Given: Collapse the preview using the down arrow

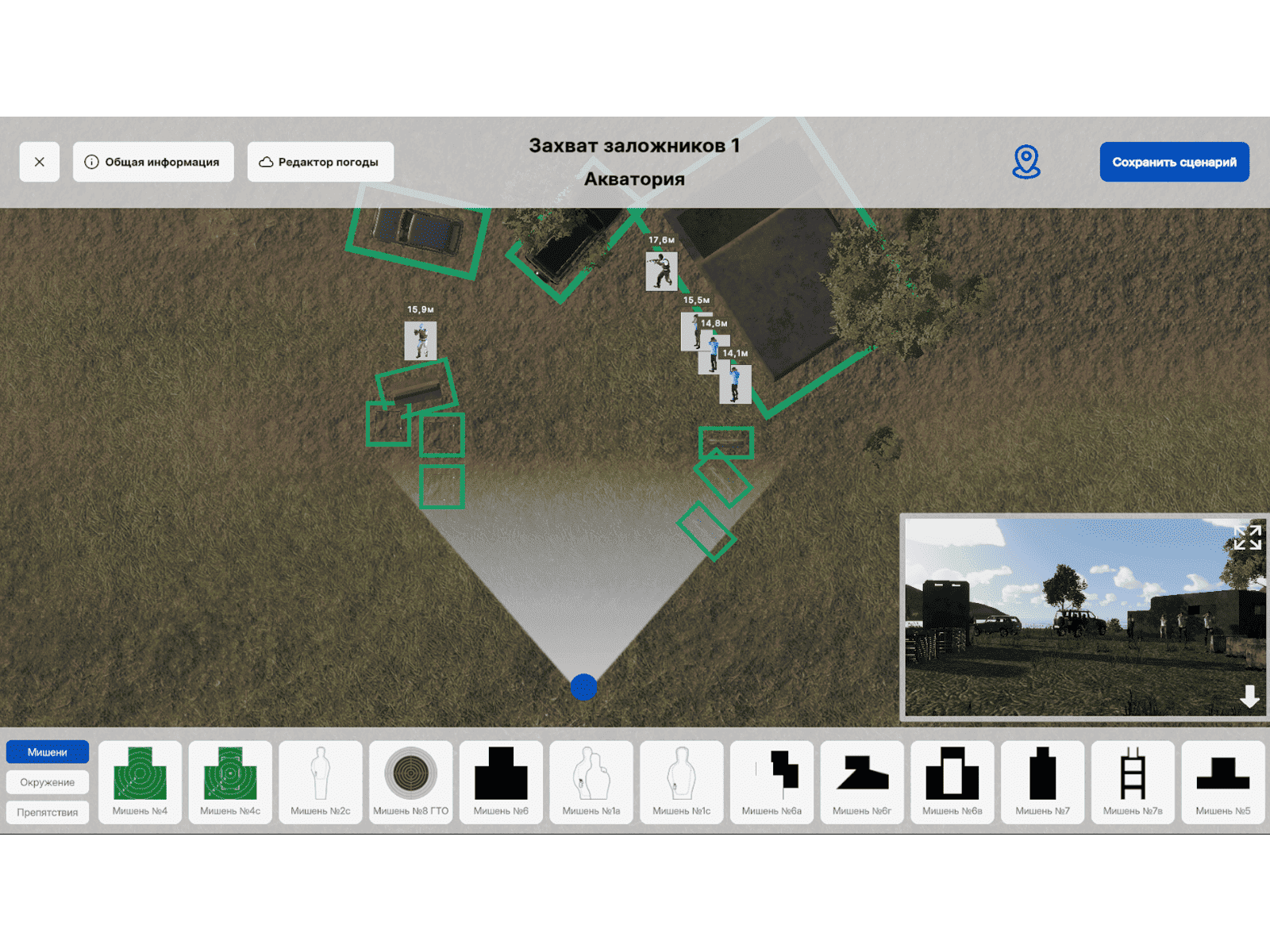Looking at the screenshot, I should pyautogui.click(x=1249, y=697).
